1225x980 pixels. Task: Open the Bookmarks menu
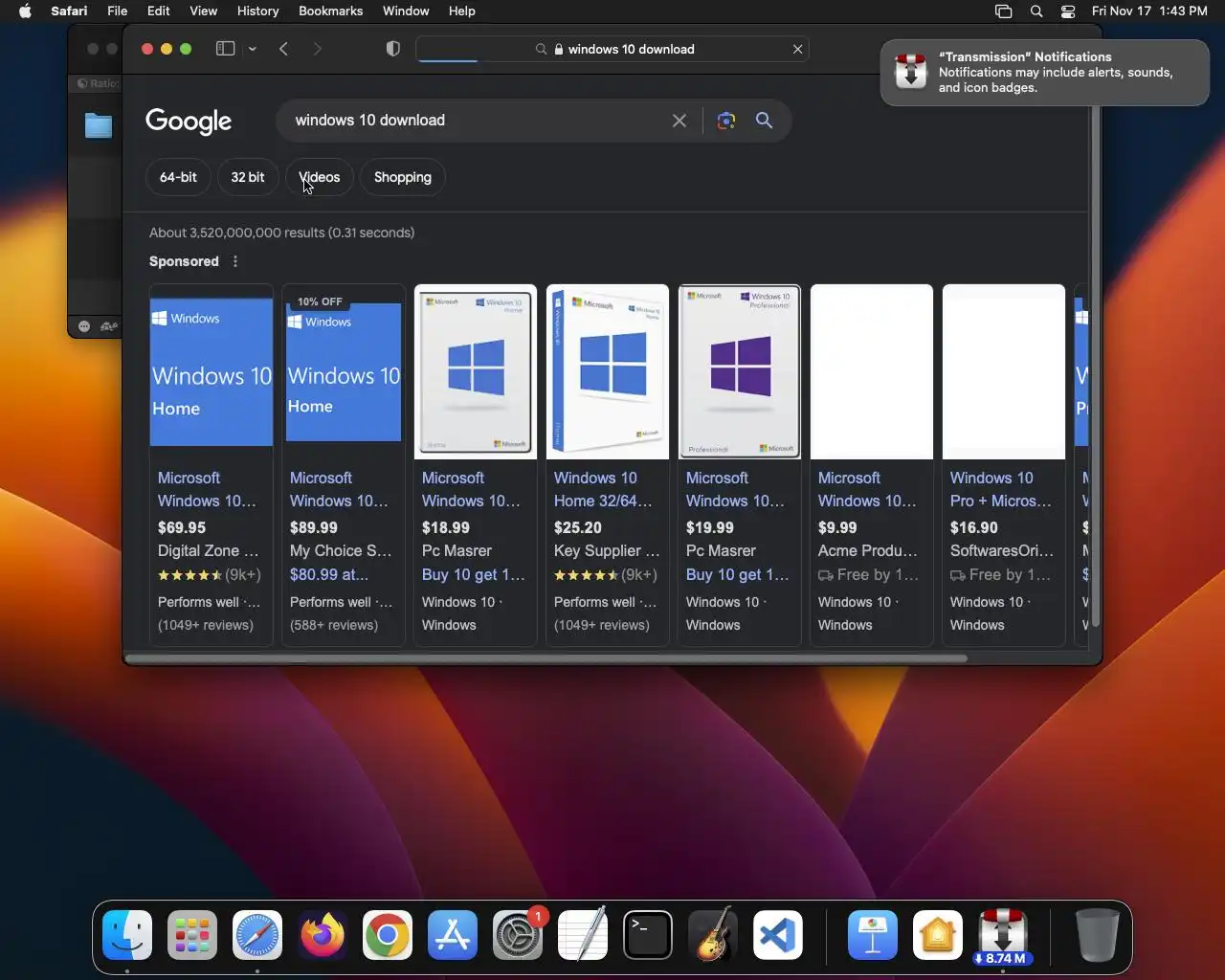(x=330, y=11)
